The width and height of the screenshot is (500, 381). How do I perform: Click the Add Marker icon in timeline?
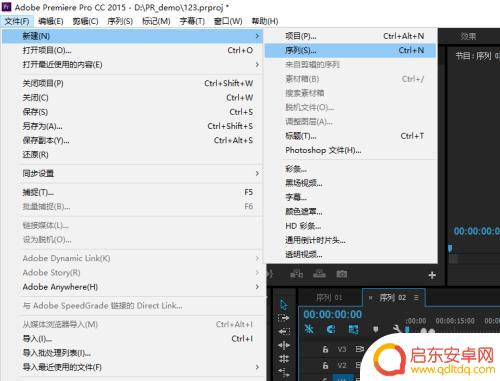click(x=376, y=329)
